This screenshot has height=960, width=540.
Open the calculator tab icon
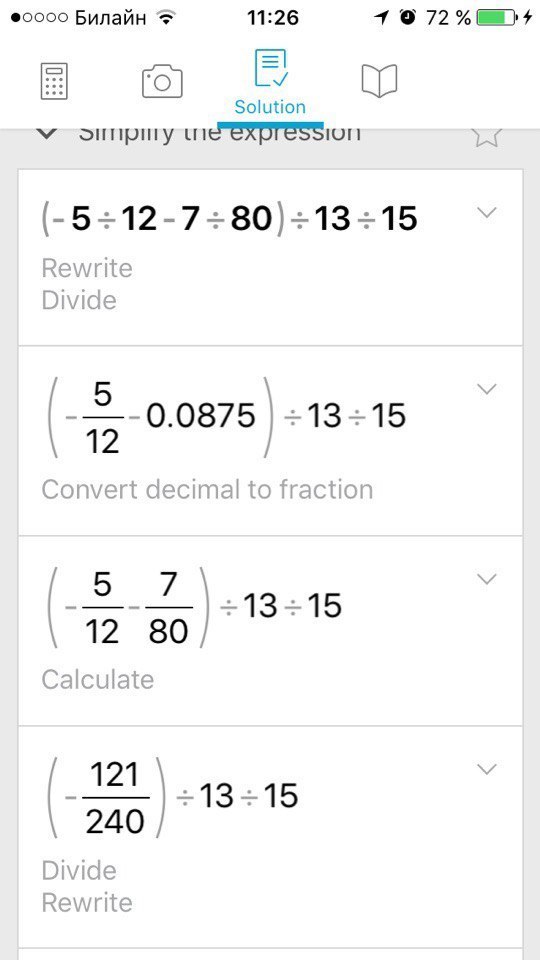[55, 82]
